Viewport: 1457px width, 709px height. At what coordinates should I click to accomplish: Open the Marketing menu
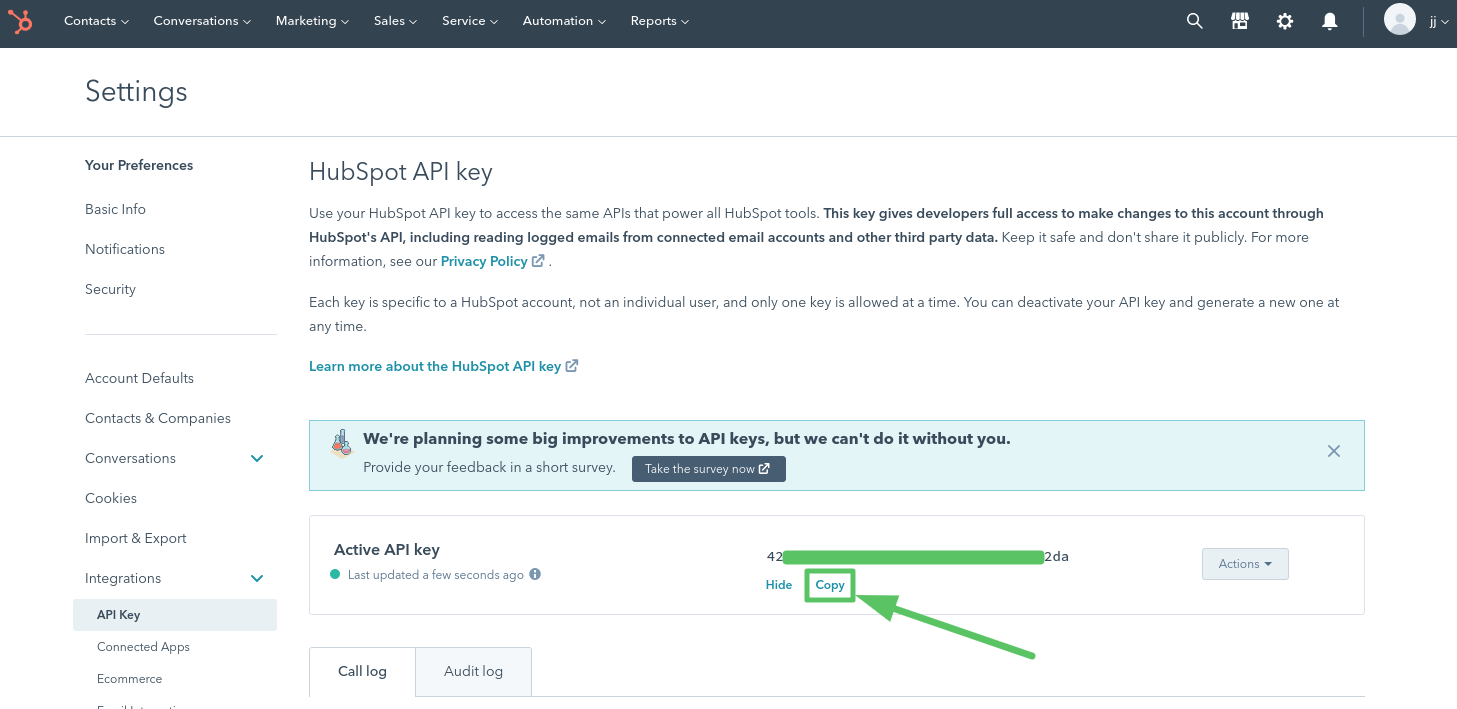pyautogui.click(x=313, y=21)
